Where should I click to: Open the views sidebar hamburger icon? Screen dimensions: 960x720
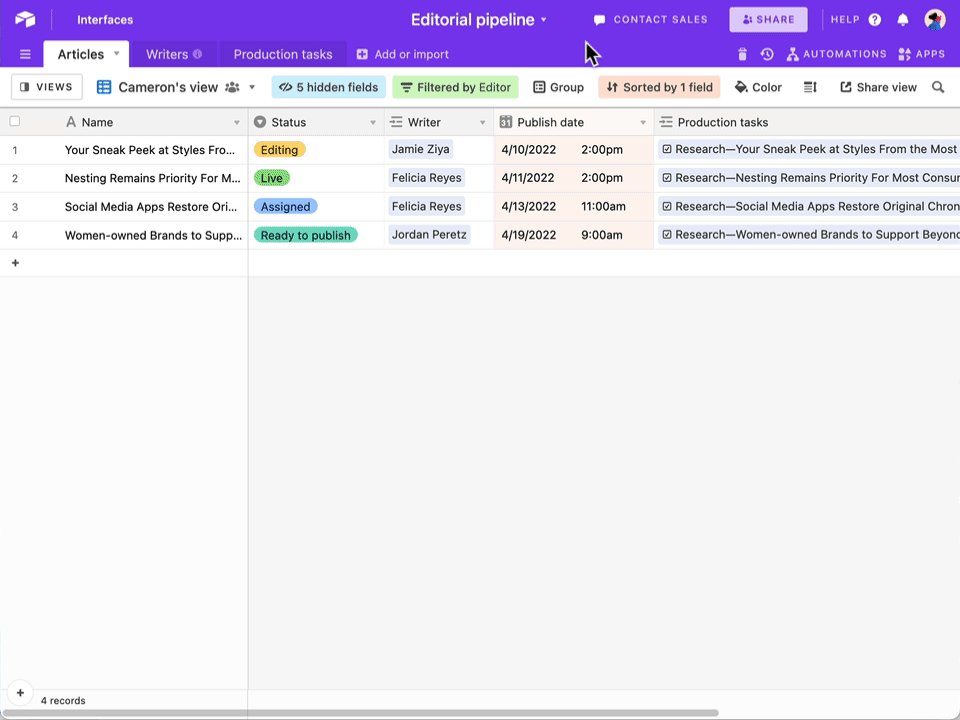[24, 54]
